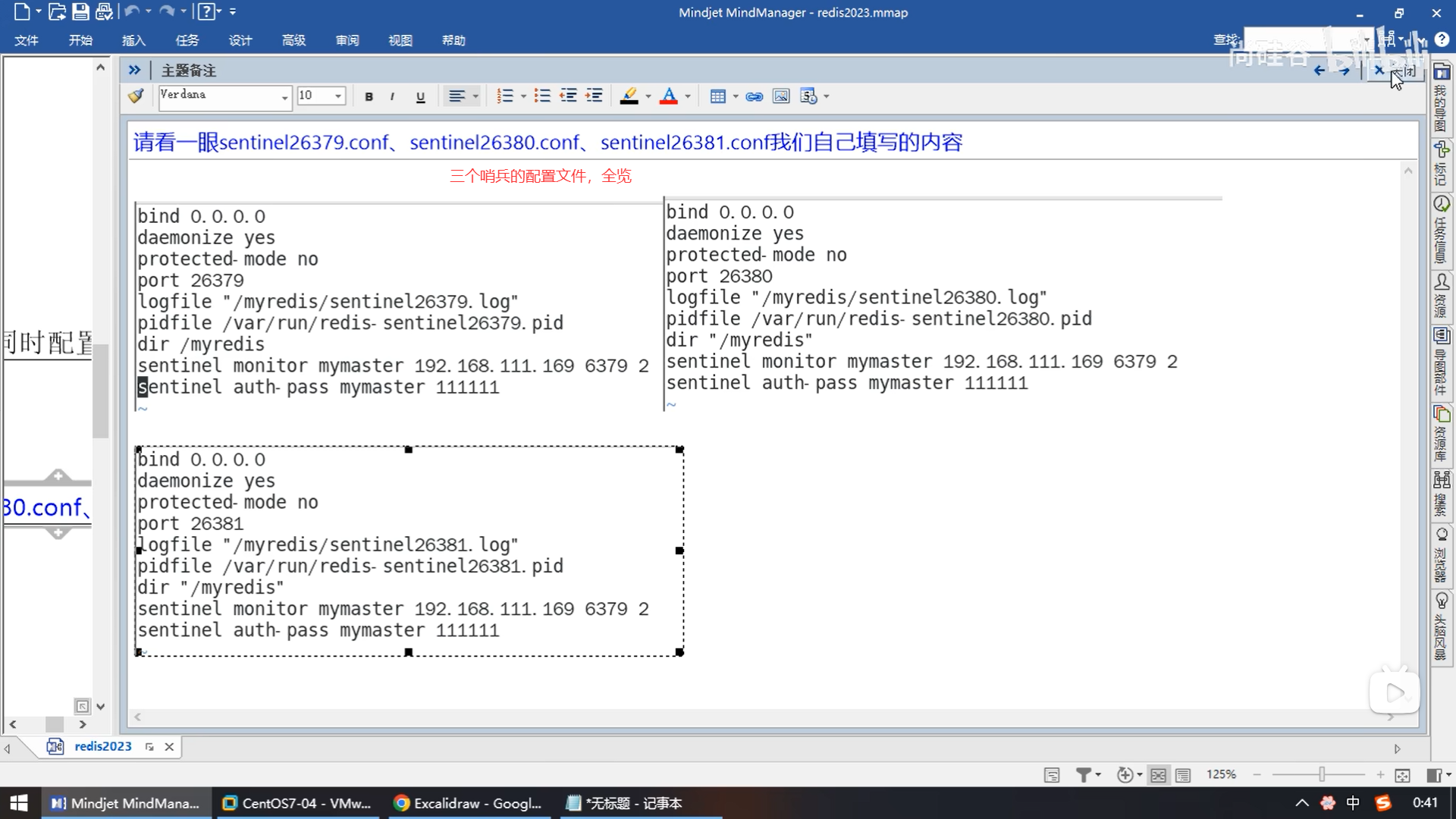Open the 插入 menu
This screenshot has width=1456, height=819.
tap(133, 40)
